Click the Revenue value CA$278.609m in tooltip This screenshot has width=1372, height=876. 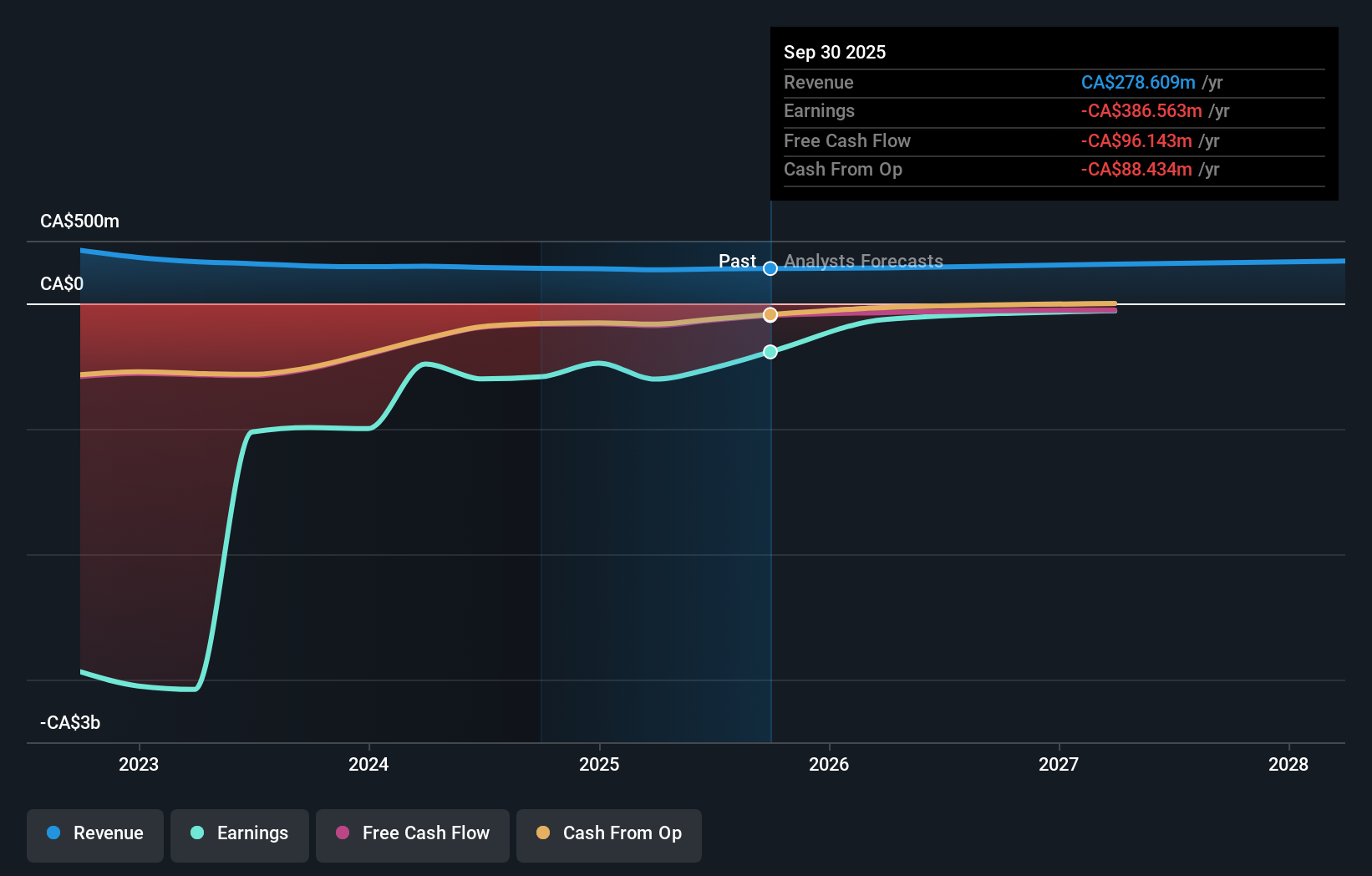point(1138,82)
